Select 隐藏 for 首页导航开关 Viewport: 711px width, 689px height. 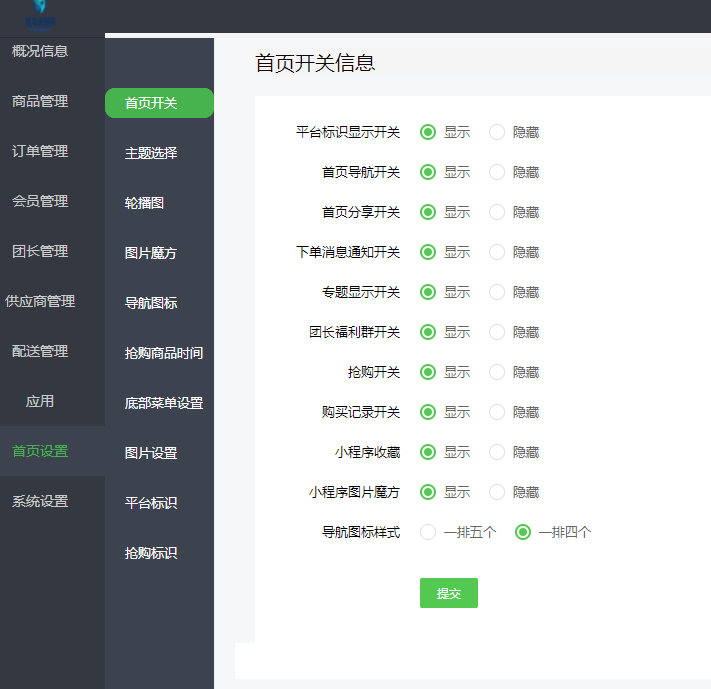(x=497, y=172)
